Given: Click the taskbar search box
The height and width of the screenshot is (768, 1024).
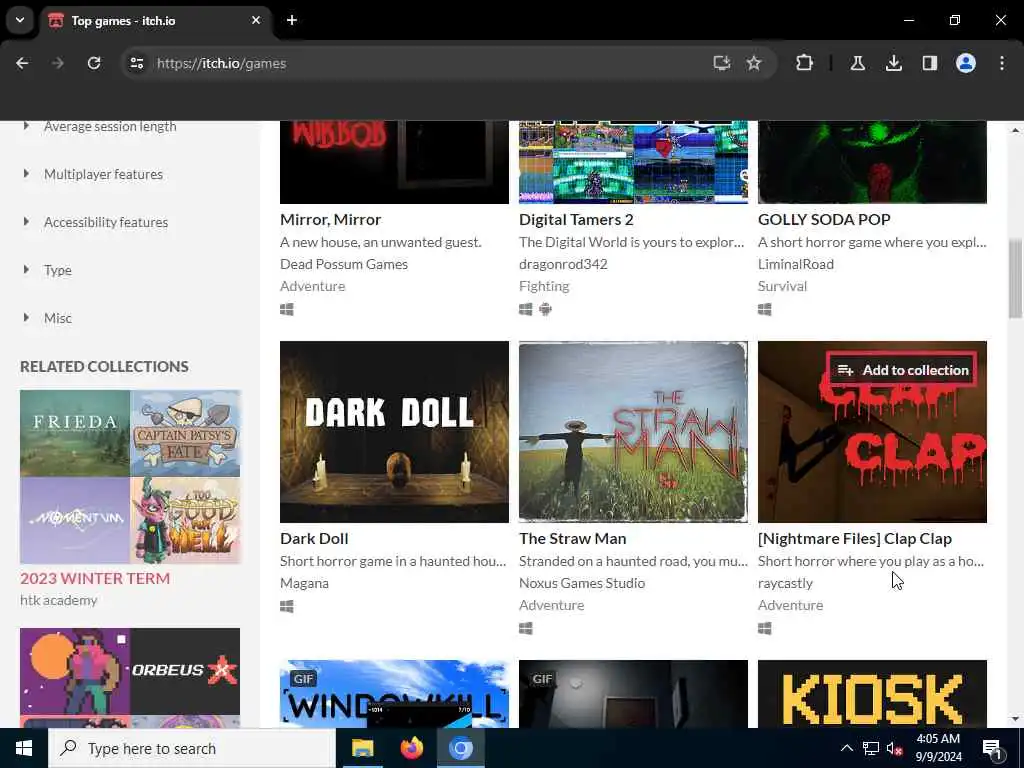Looking at the screenshot, I should pos(191,748).
